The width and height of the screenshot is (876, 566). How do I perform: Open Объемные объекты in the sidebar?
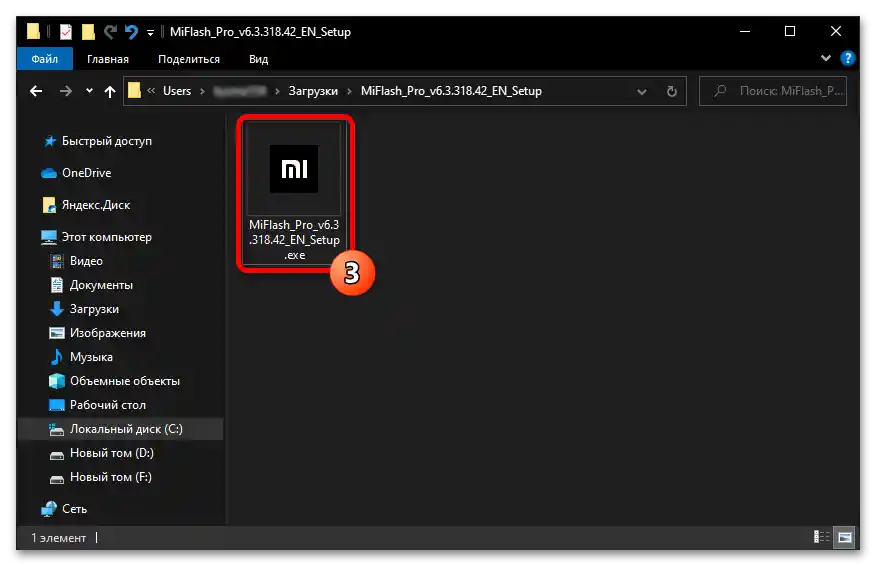tap(125, 381)
